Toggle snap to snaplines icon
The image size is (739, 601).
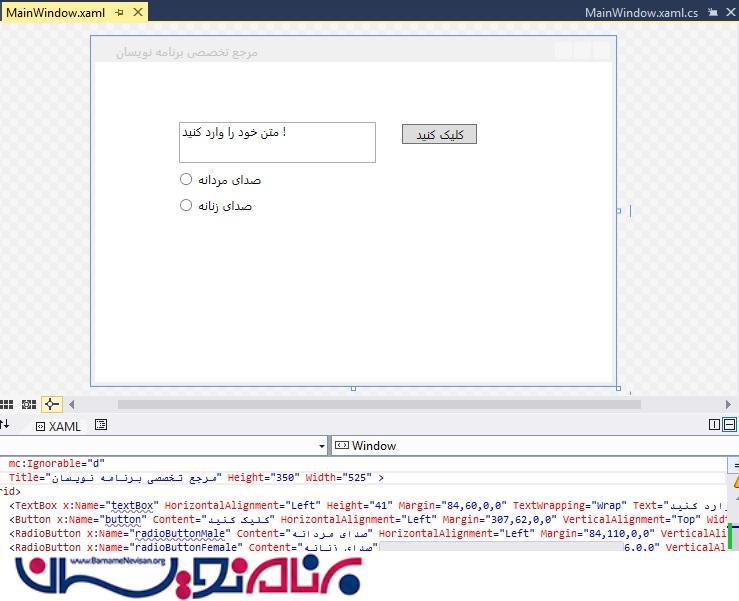(x=52, y=405)
